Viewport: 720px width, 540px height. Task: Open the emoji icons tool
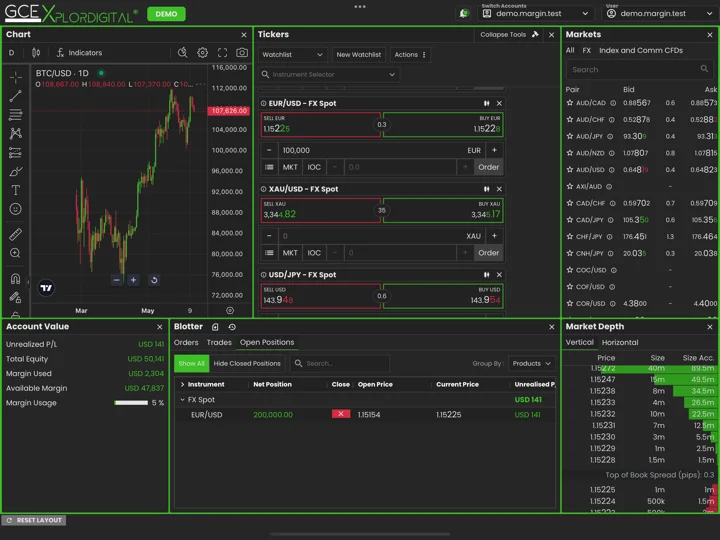coord(16,209)
